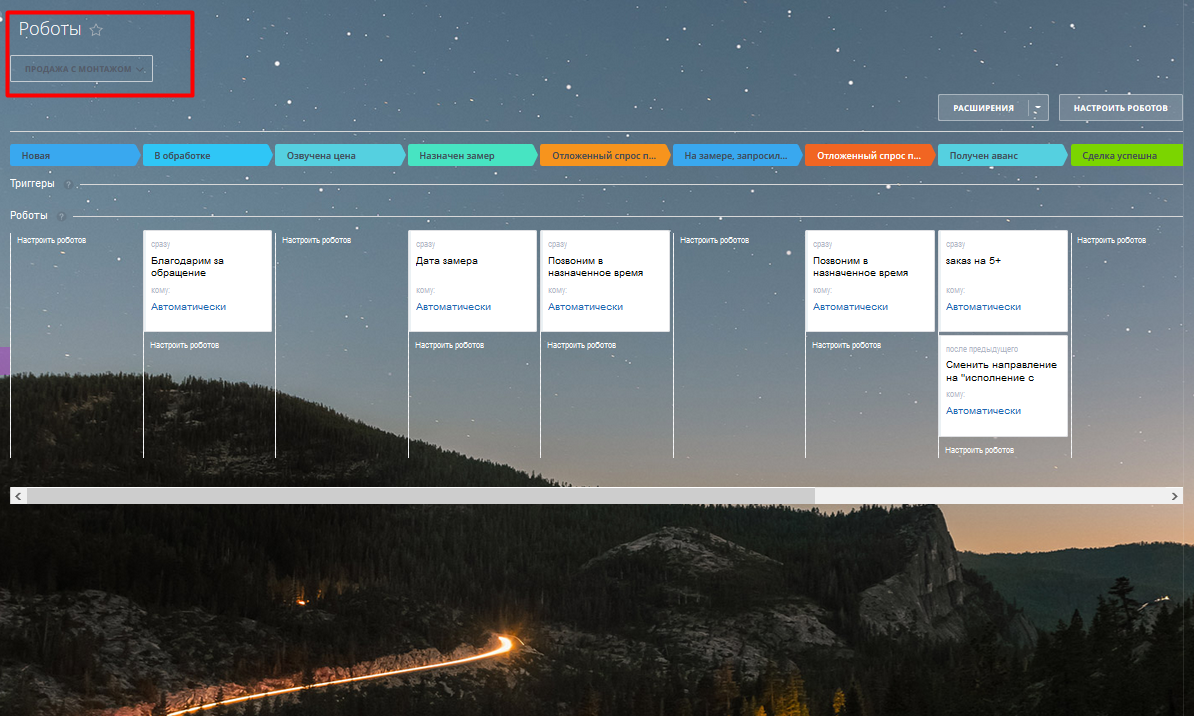
Task: Select the Назначен замер stage
Action: (x=472, y=155)
